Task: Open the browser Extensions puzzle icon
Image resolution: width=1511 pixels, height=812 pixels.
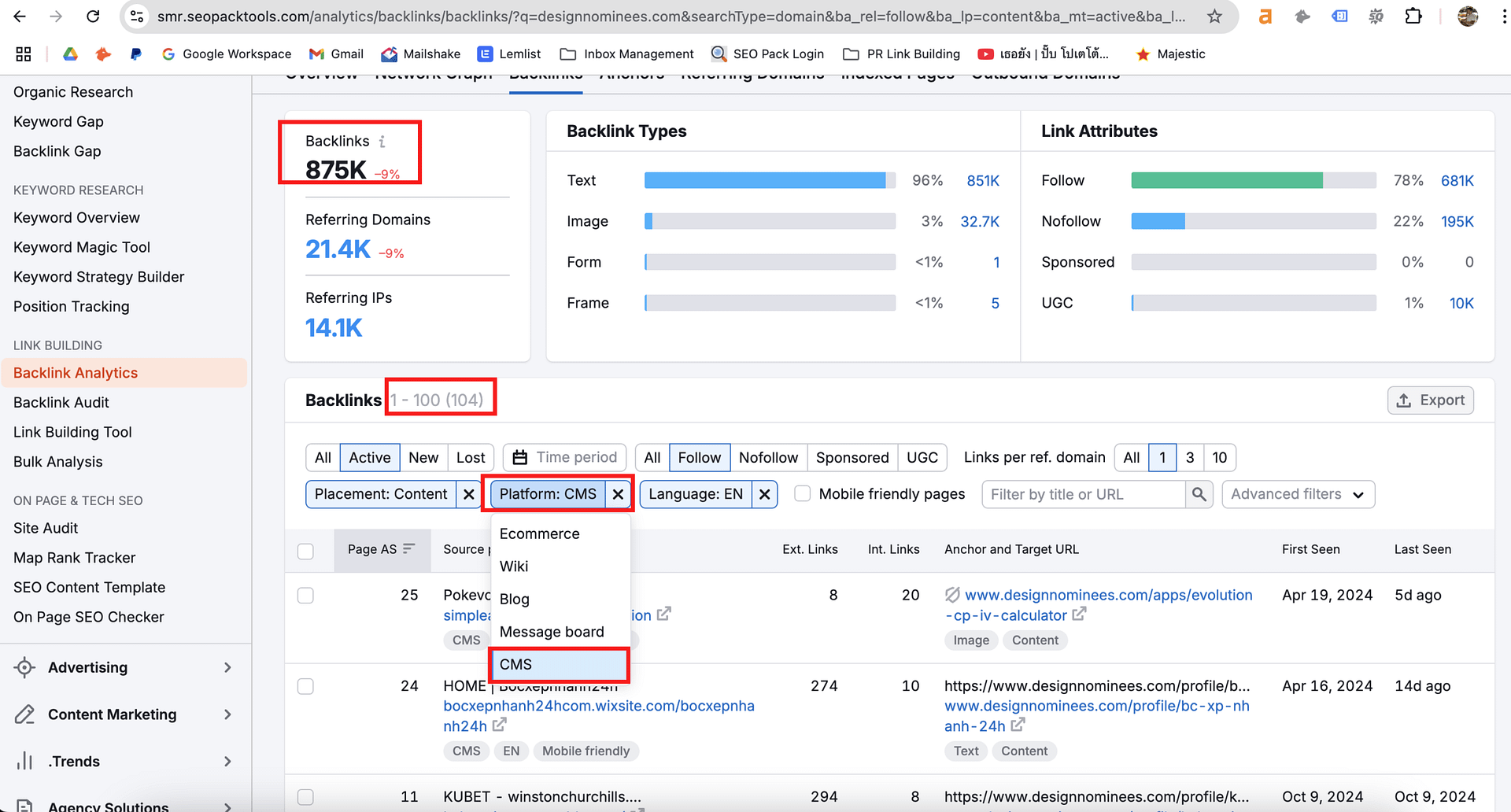Action: 1413,17
